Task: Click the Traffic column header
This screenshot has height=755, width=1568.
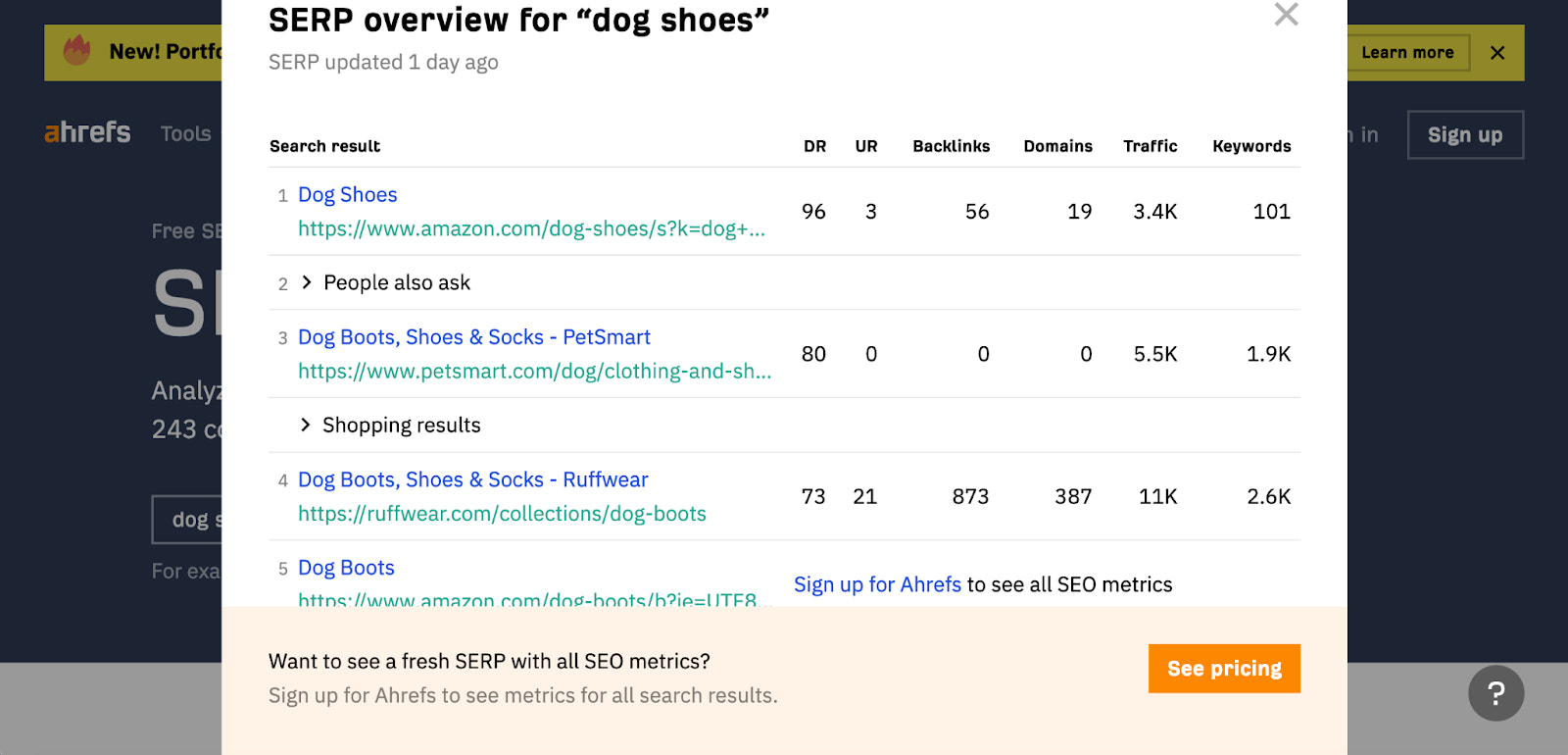Action: (x=1150, y=146)
